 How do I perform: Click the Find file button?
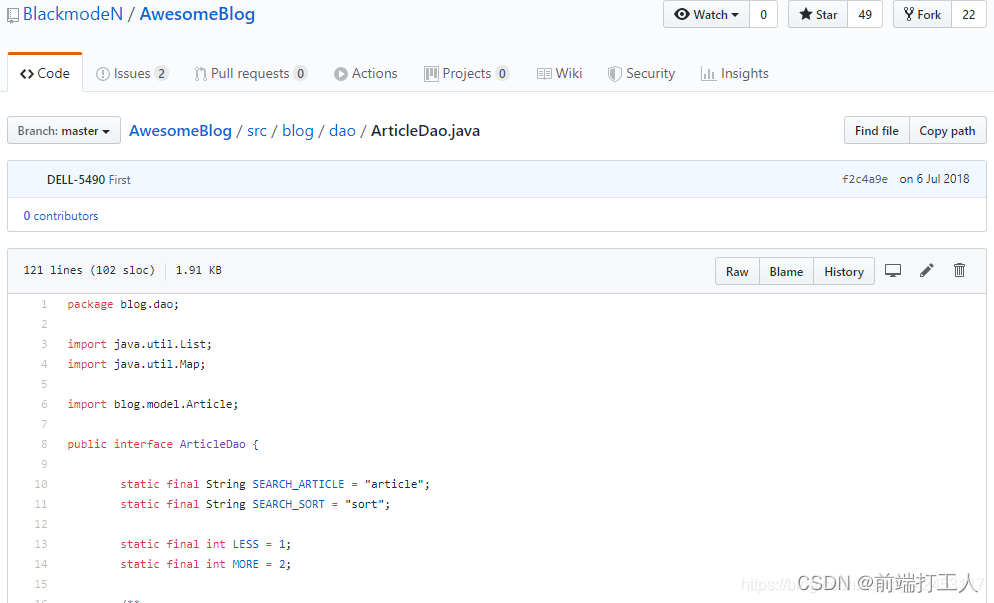[877, 131]
